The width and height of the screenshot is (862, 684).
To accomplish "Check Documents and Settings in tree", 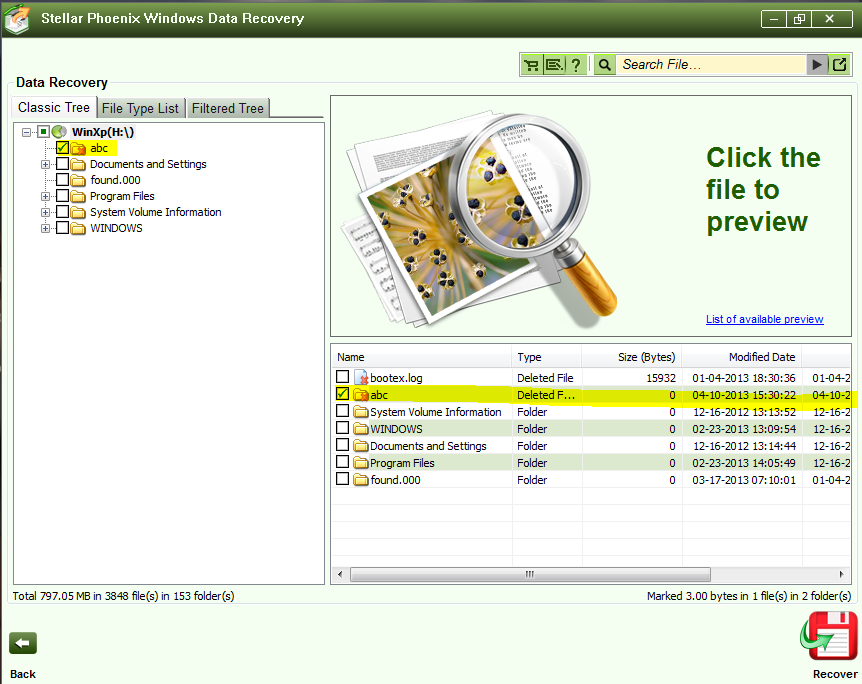I will pos(62,164).
